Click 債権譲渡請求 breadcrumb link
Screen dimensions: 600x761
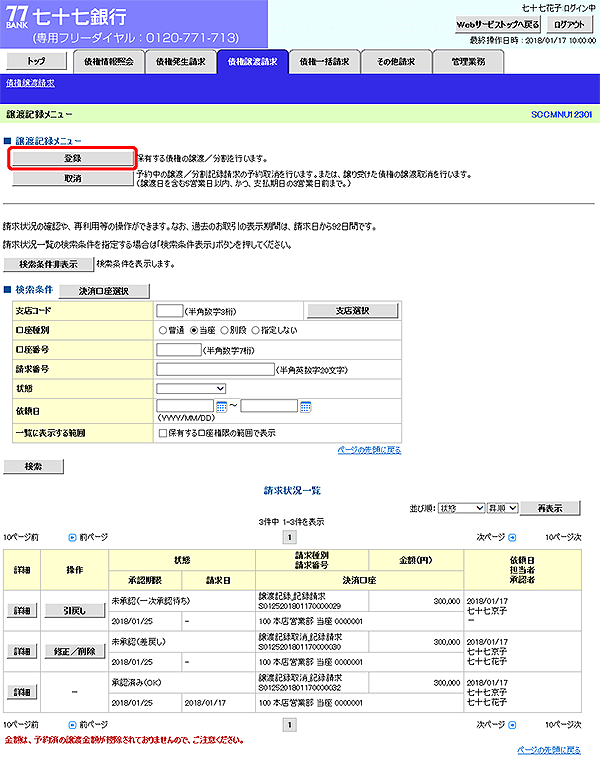pos(30,83)
